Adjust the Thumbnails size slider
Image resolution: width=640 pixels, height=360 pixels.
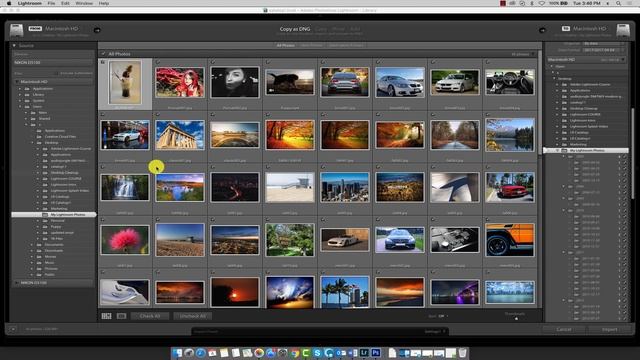click(x=516, y=318)
